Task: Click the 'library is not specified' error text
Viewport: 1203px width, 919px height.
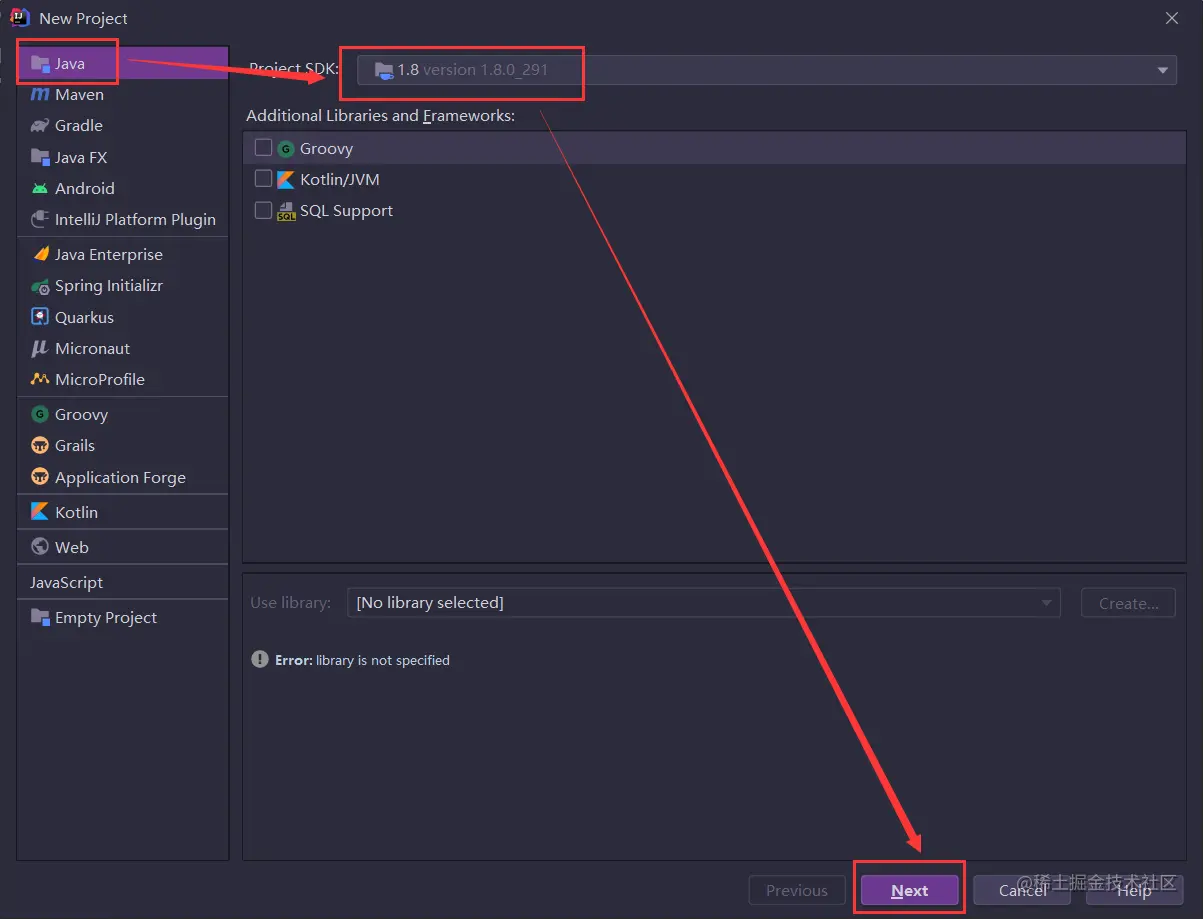Action: tap(383, 660)
